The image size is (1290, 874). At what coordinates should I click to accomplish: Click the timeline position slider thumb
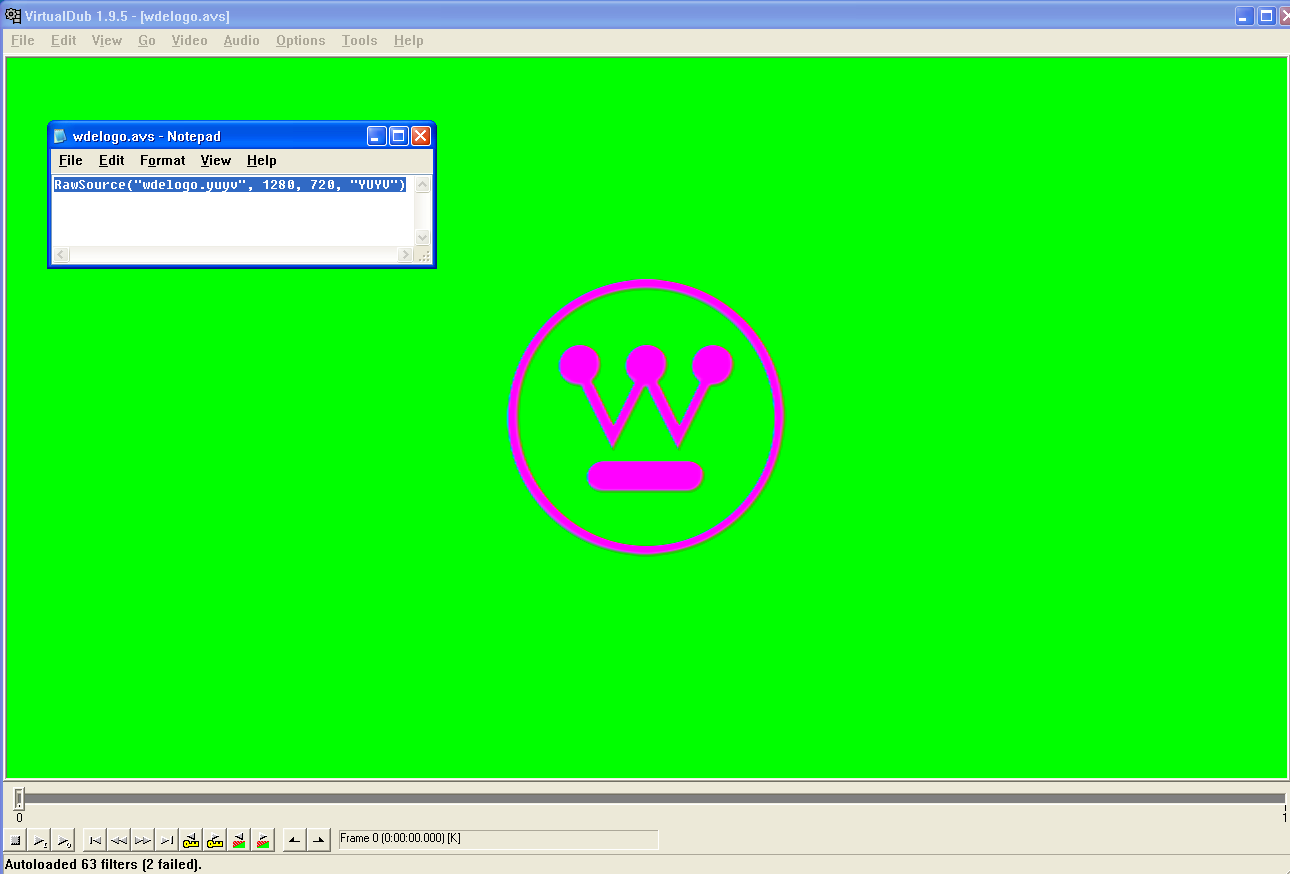[x=18, y=798]
